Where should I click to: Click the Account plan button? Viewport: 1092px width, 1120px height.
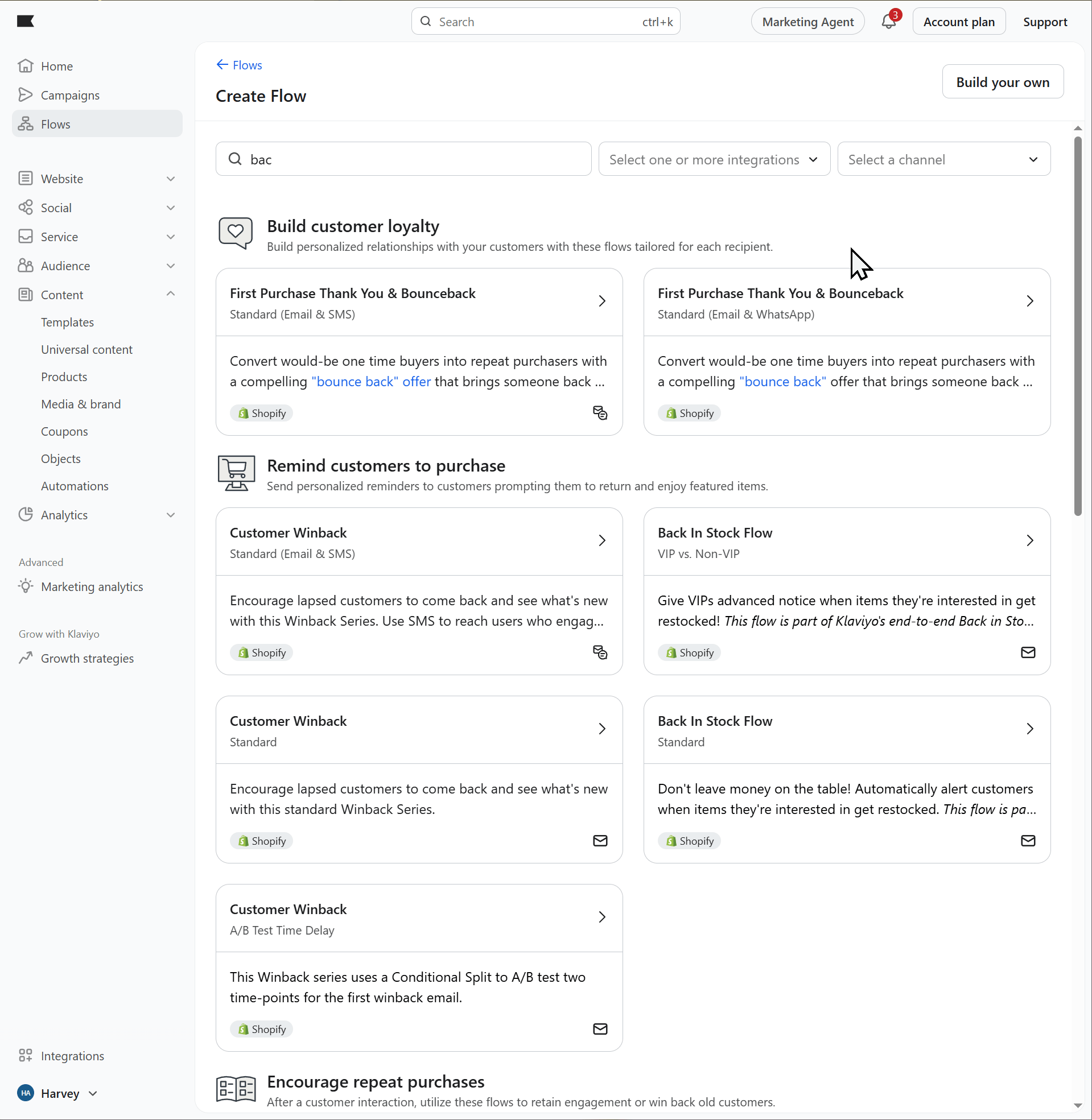click(x=959, y=22)
